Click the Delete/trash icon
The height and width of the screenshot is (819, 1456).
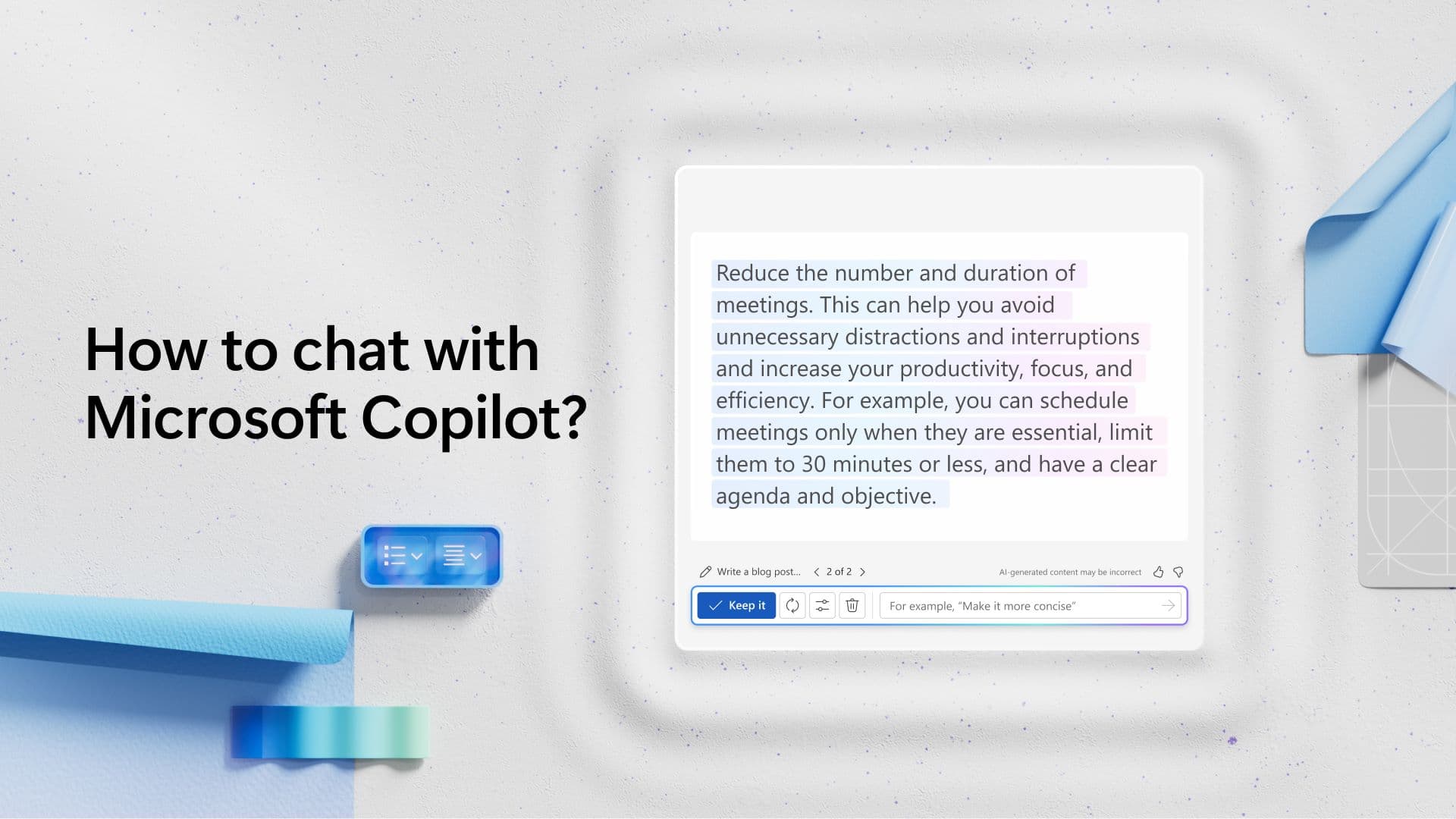point(851,605)
